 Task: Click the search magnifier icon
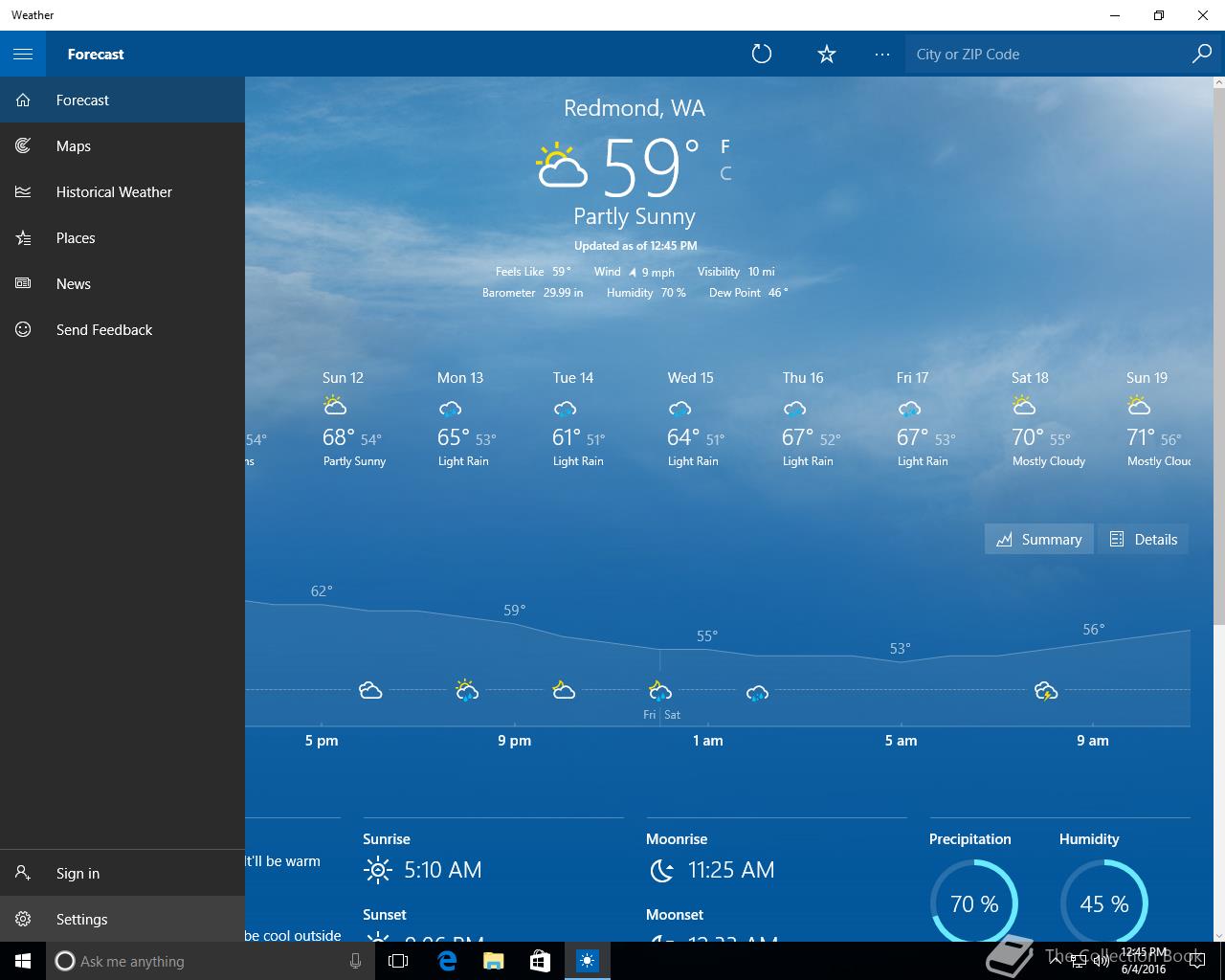[x=1201, y=54]
